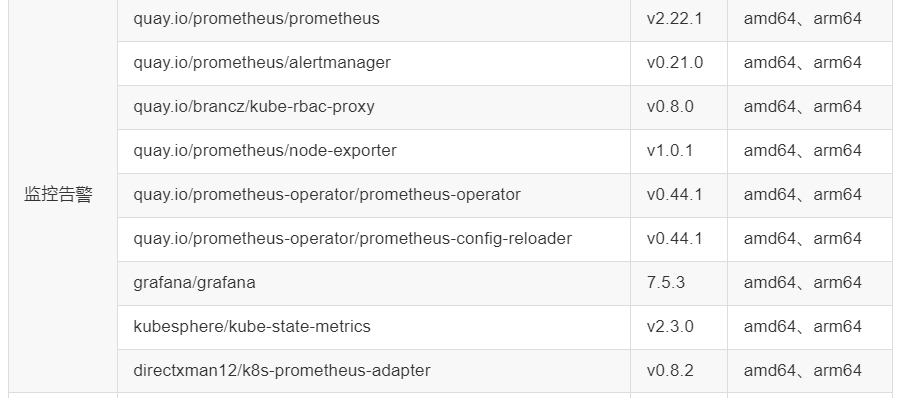The image size is (911, 398).
Task: Click the prometheus-operator/prometheus-operator image cell
Action: coord(374,195)
